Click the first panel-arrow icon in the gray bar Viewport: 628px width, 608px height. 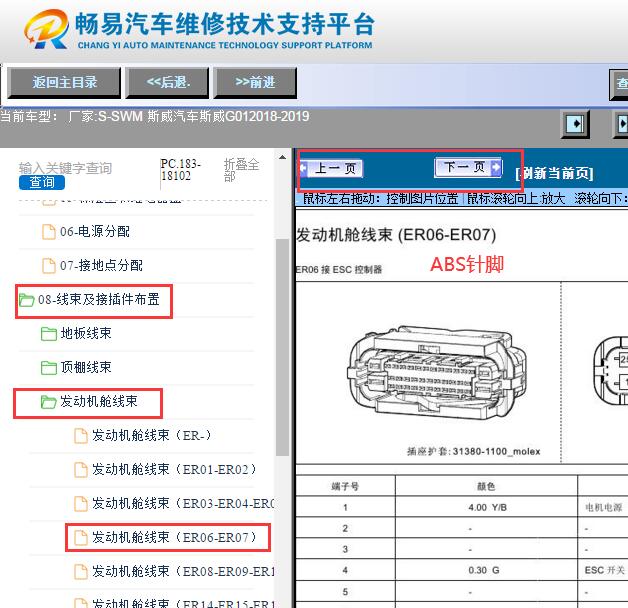click(x=575, y=123)
